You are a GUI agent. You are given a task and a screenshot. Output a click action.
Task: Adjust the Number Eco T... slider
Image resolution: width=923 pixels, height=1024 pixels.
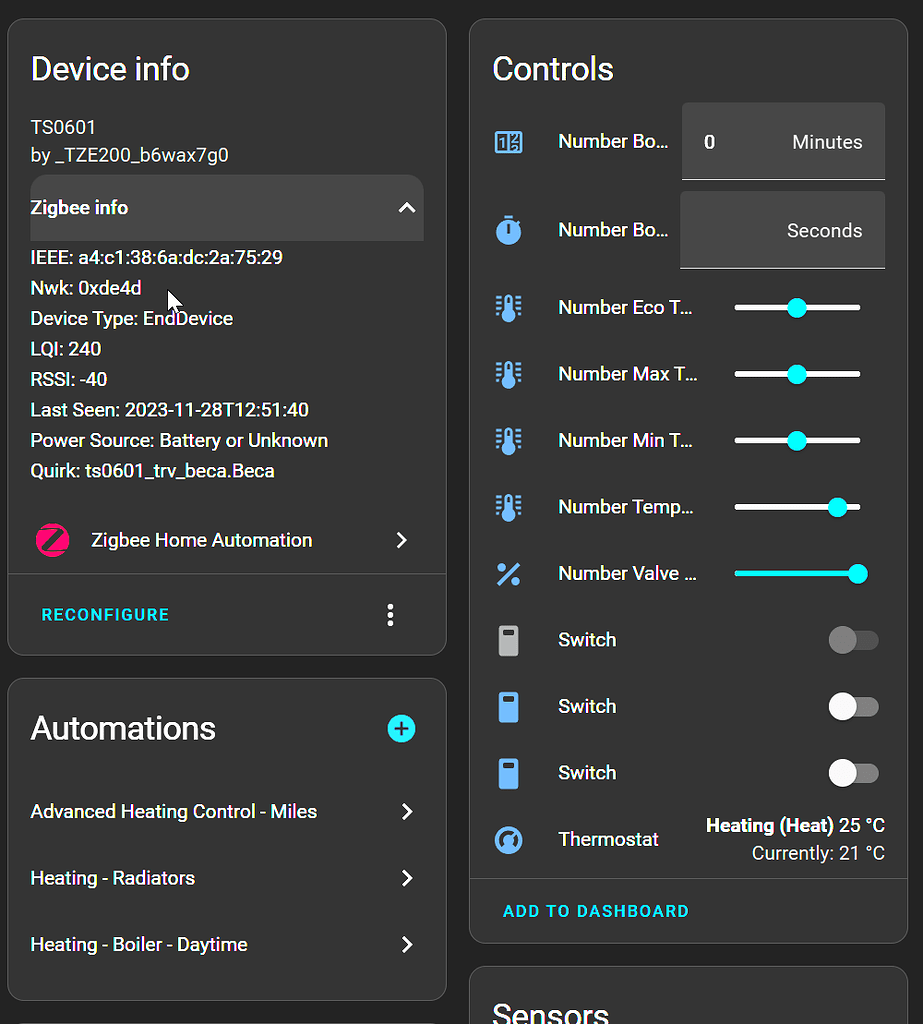(x=797, y=308)
